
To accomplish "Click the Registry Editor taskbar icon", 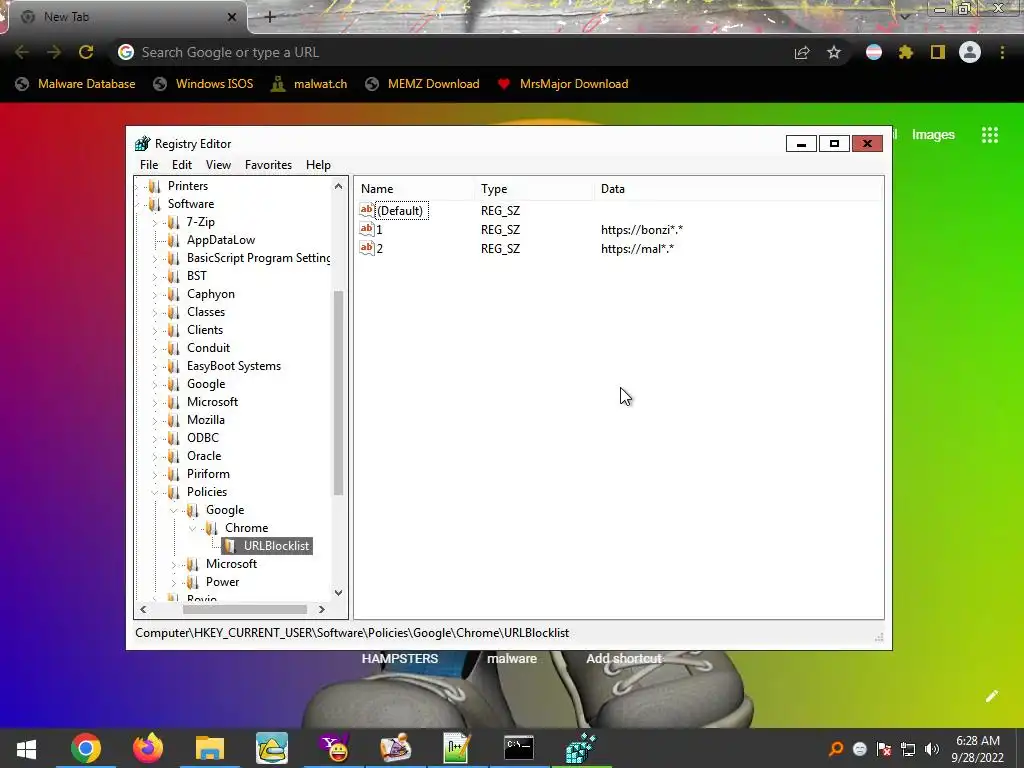I will coord(581,748).
